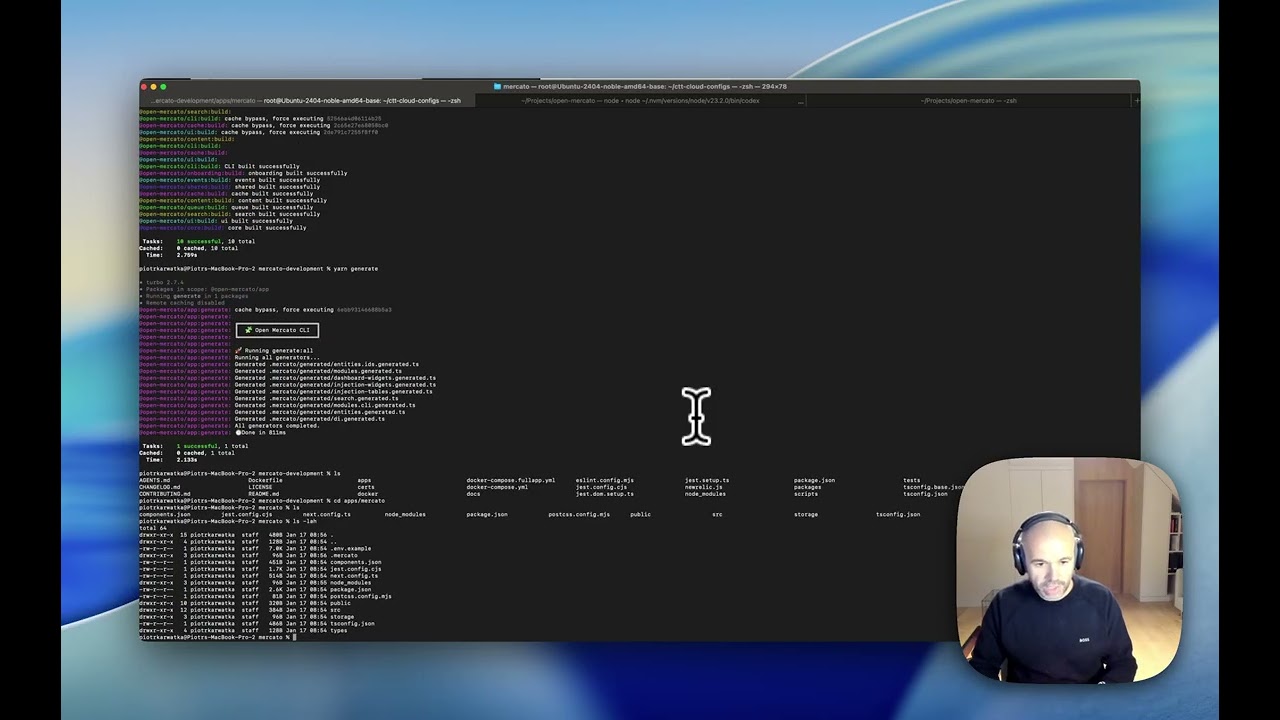Click the 'cd apps/mercato' command line
The image size is (1280, 720).
pyautogui.click(x=261, y=500)
